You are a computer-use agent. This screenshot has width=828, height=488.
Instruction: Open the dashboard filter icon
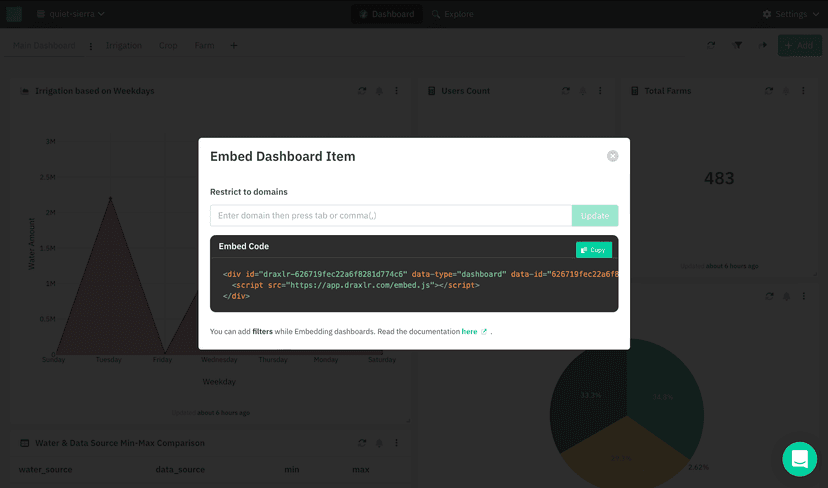[737, 45]
